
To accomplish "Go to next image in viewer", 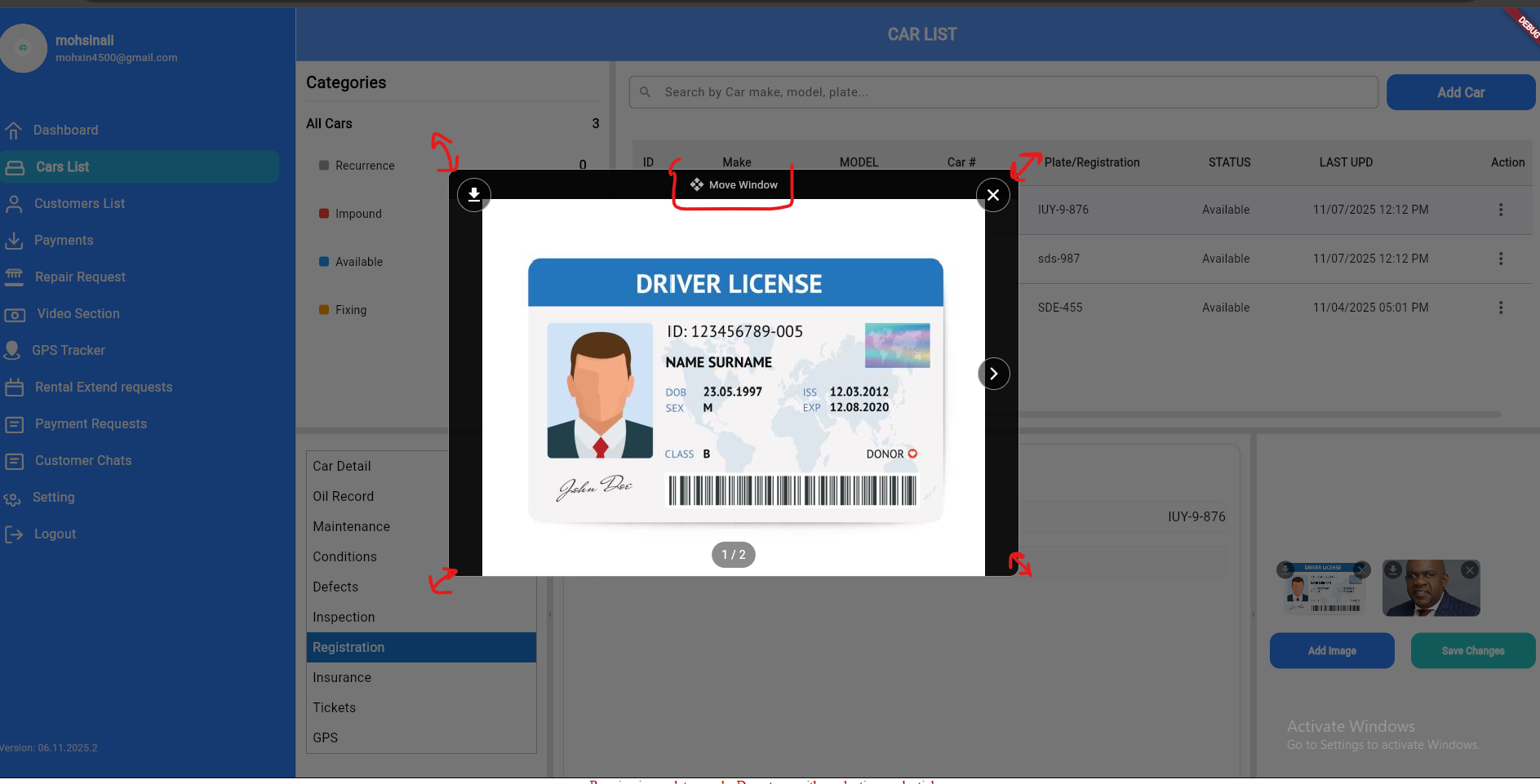I will click(x=993, y=374).
